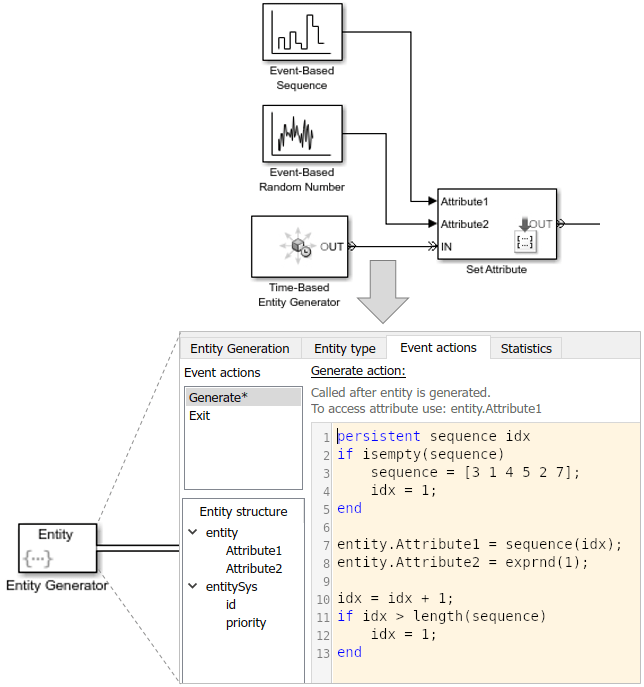Click the Time-Based Entity Generator label
This screenshot has height=687, width=644.
click(x=299, y=294)
